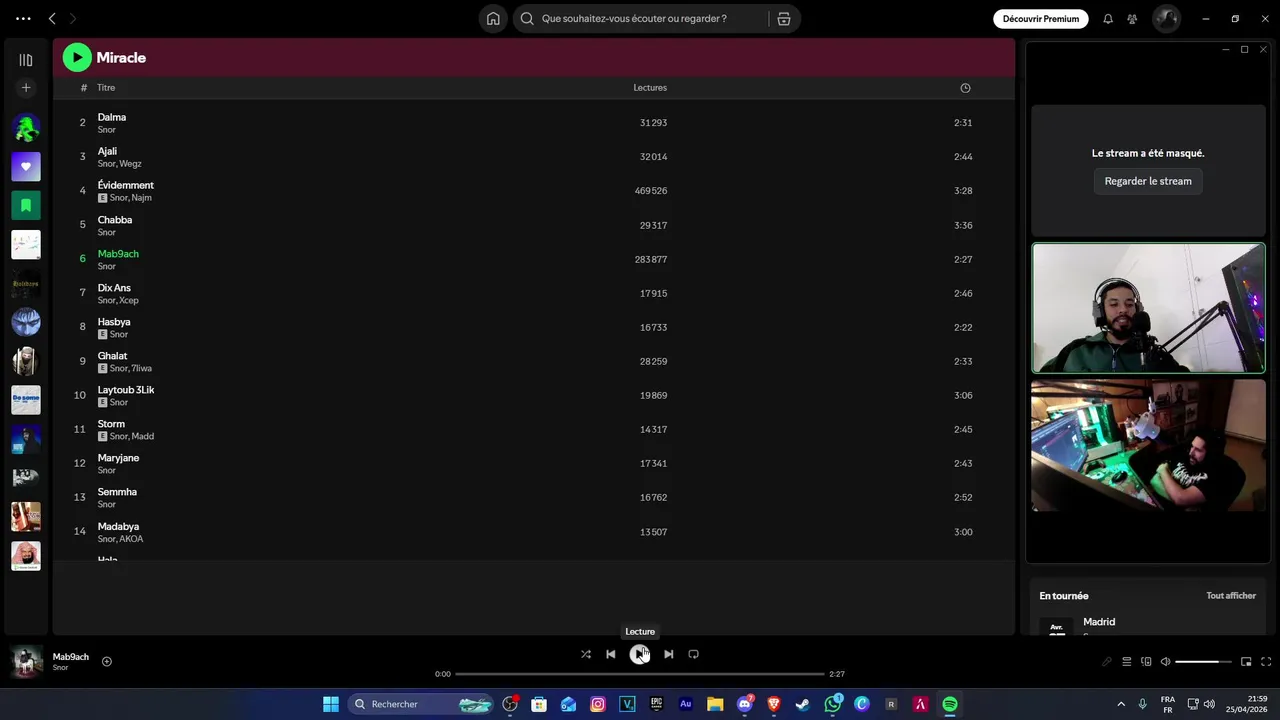Open Liked Songs heart playlist
This screenshot has height=720, width=1280.
click(26, 167)
